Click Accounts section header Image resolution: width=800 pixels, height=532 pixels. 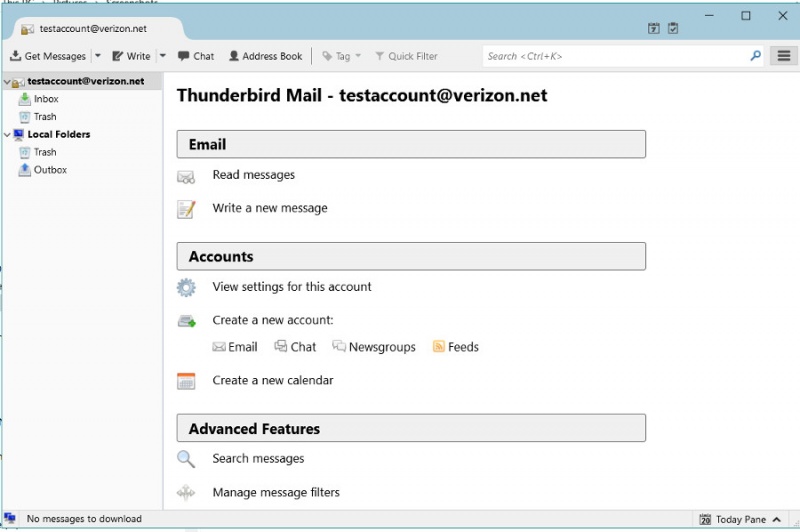click(411, 256)
